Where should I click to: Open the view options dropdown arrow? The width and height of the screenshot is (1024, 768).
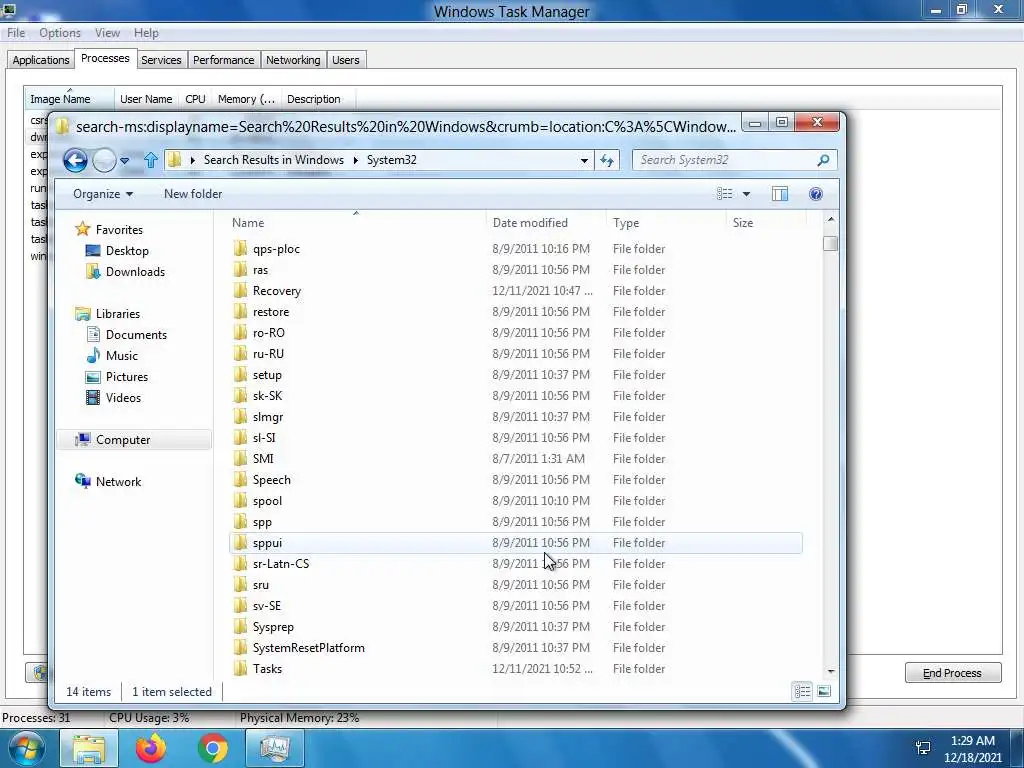click(x=746, y=194)
